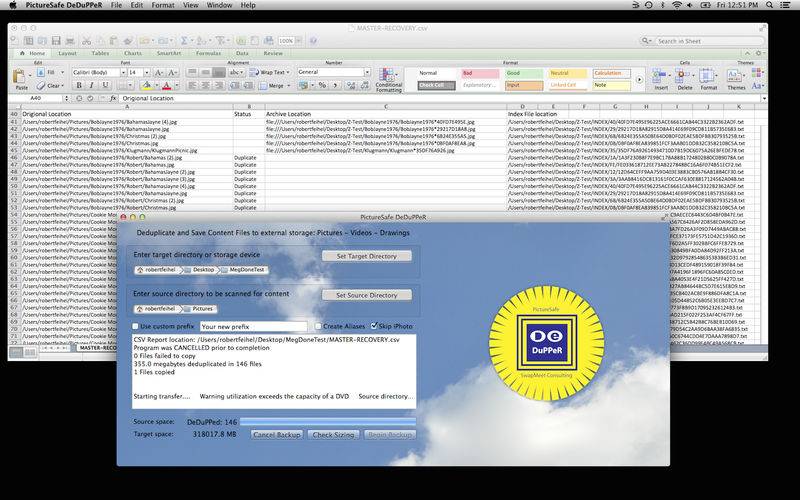
Task: Switch to the Layout ribbon tab
Action: coord(67,53)
